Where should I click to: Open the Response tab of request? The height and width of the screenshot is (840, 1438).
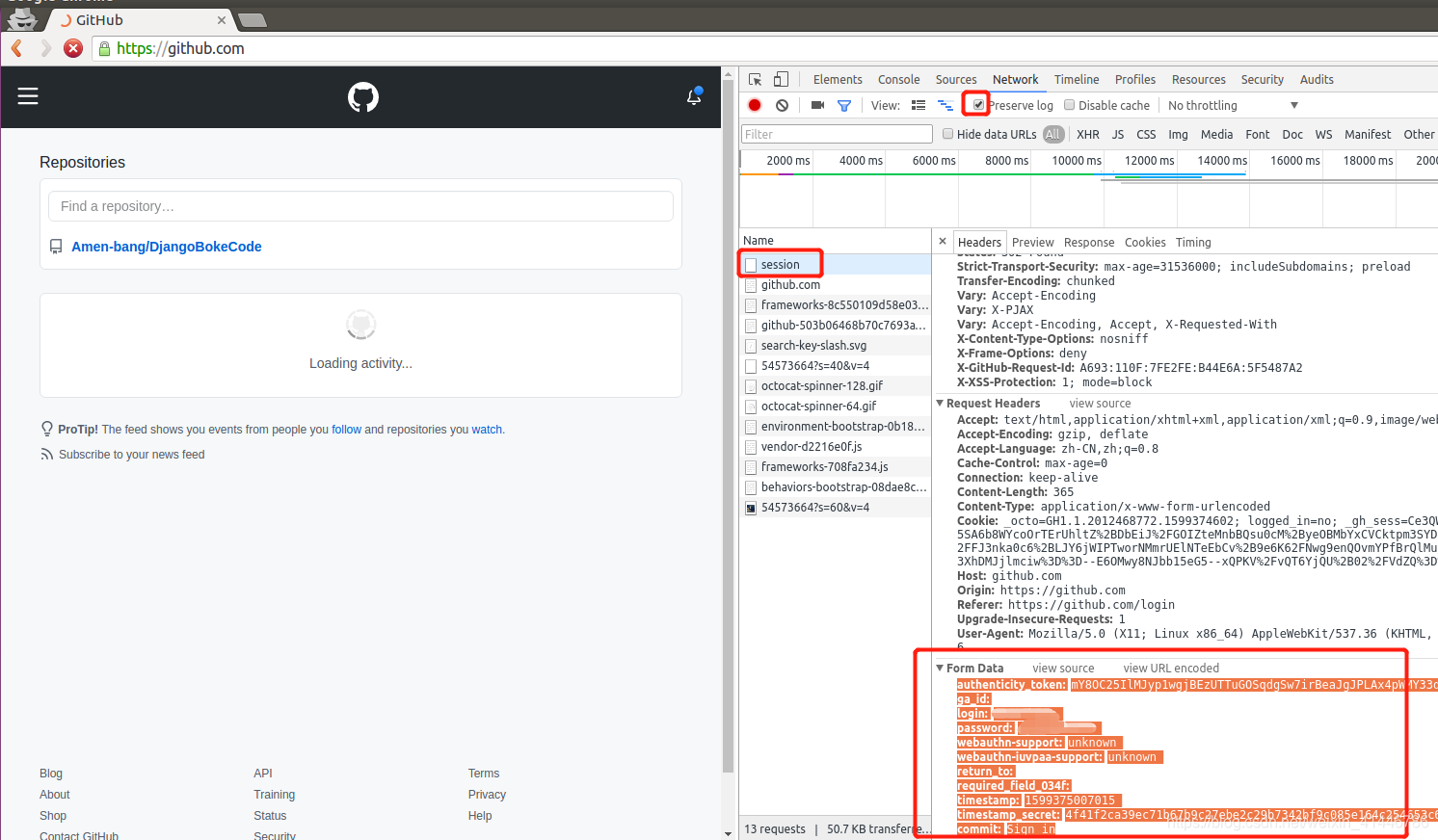(1089, 242)
